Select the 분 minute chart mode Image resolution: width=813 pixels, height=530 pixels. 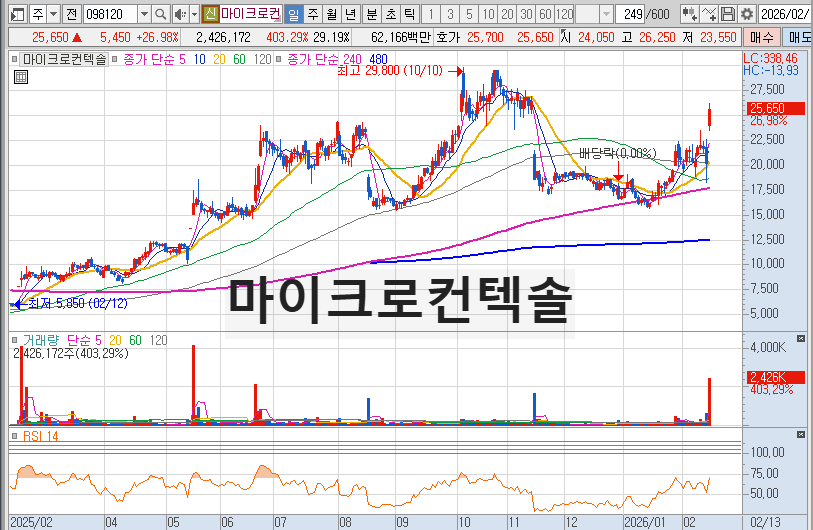click(x=372, y=14)
